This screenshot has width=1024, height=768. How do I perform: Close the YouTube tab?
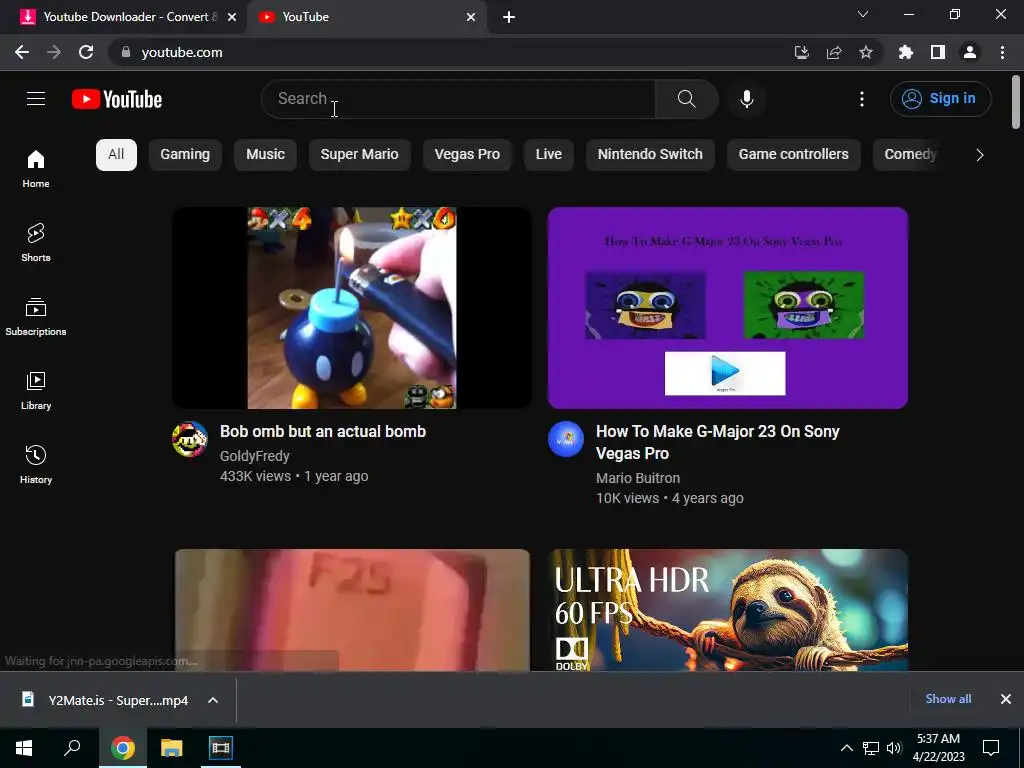(471, 17)
